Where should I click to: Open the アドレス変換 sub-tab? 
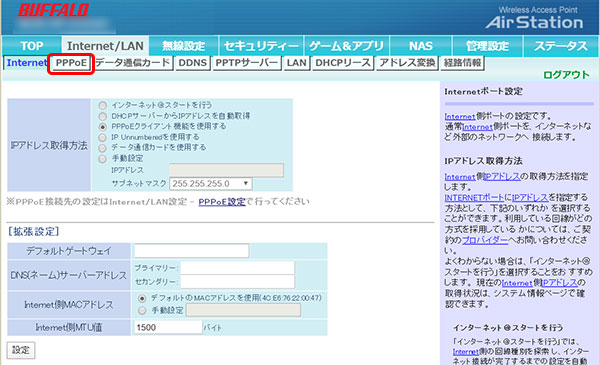(x=407, y=63)
